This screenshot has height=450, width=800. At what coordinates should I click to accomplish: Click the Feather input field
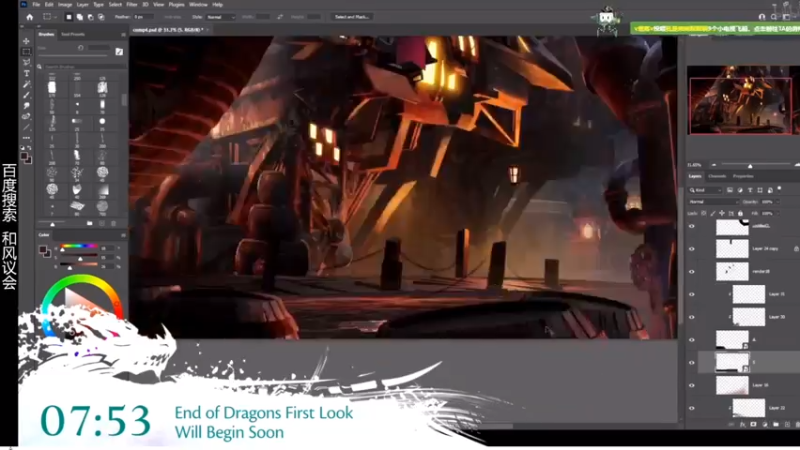coord(143,17)
